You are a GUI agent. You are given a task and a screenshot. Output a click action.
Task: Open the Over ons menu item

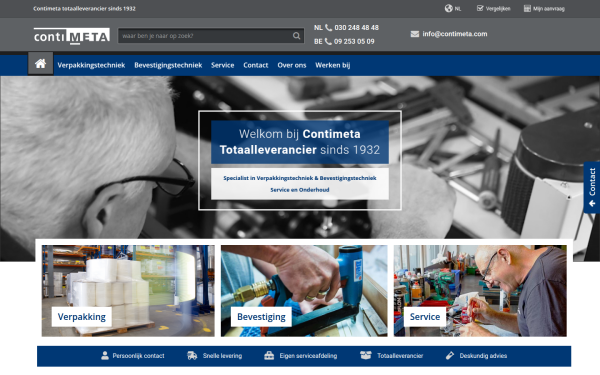click(x=292, y=65)
